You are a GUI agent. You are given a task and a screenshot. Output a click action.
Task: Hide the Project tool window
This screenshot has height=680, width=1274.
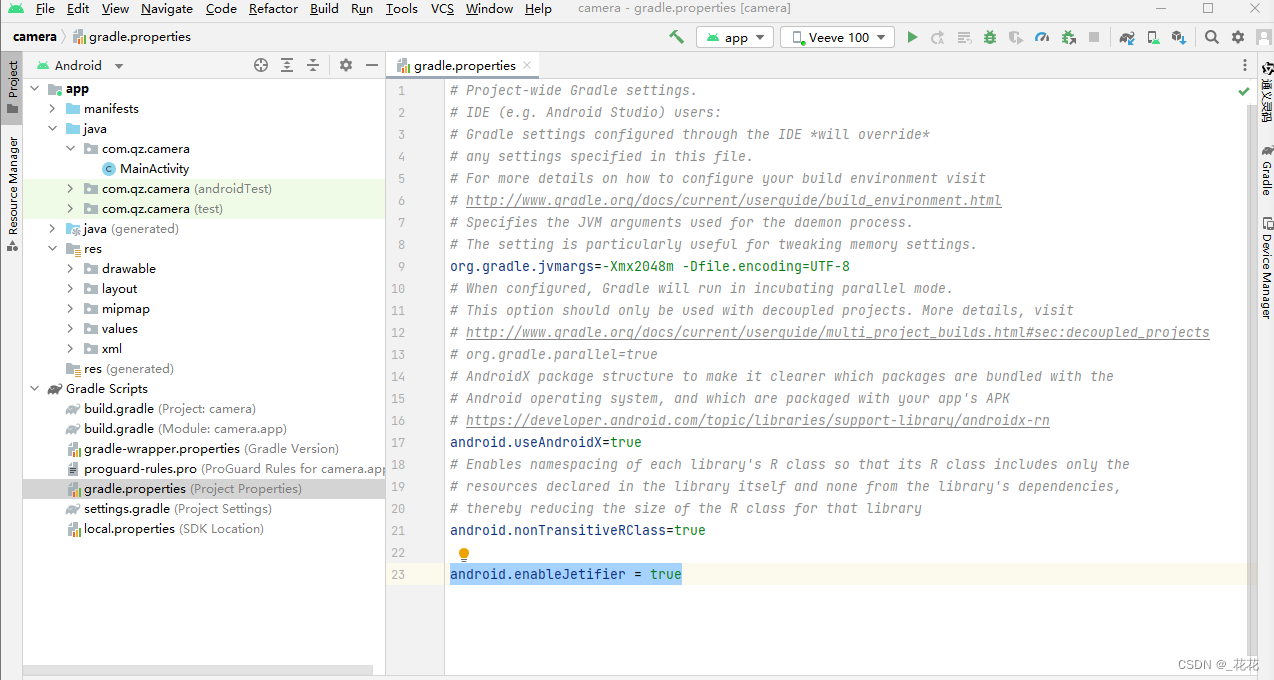point(372,65)
